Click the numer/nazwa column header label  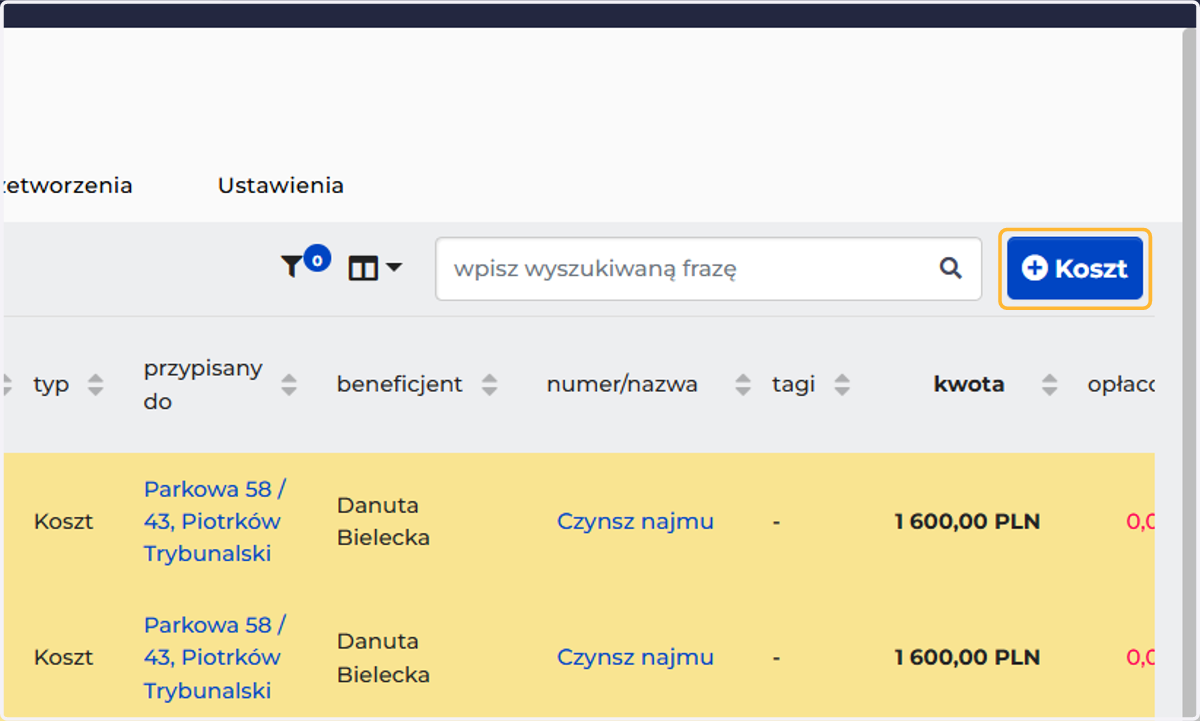[x=622, y=384]
